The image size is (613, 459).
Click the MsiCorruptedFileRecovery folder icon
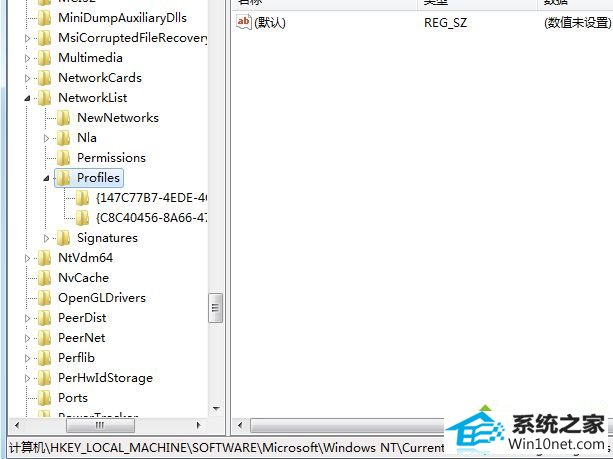[x=44, y=38]
